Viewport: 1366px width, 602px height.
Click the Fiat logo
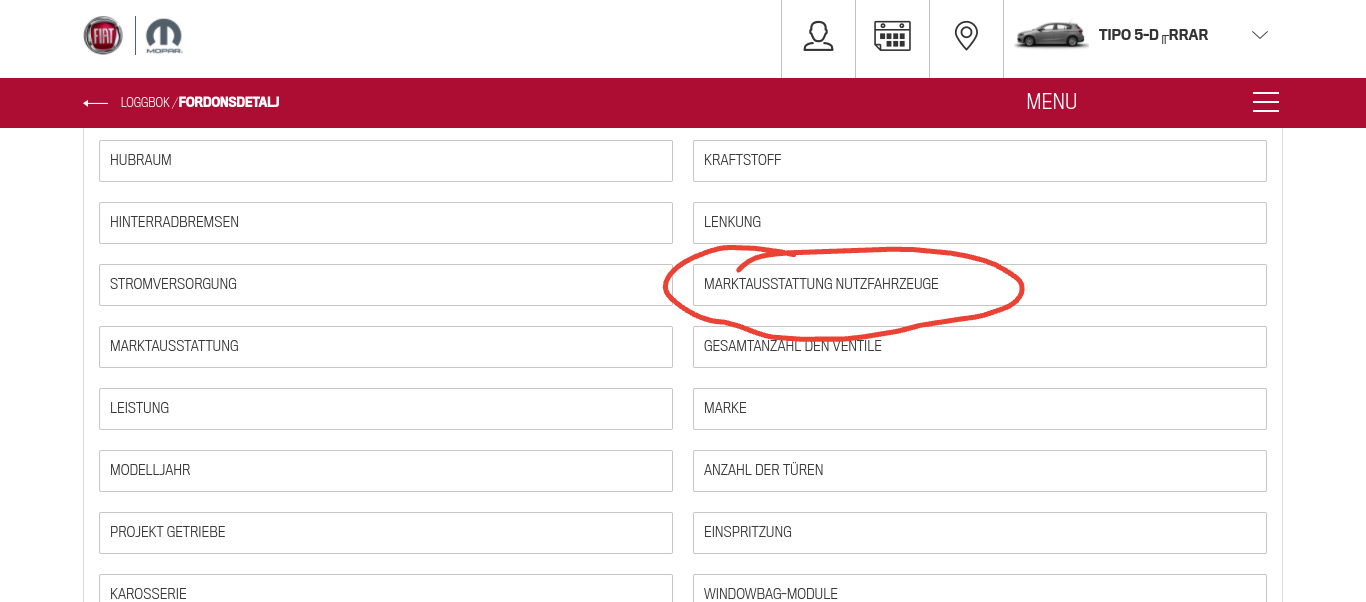point(103,36)
